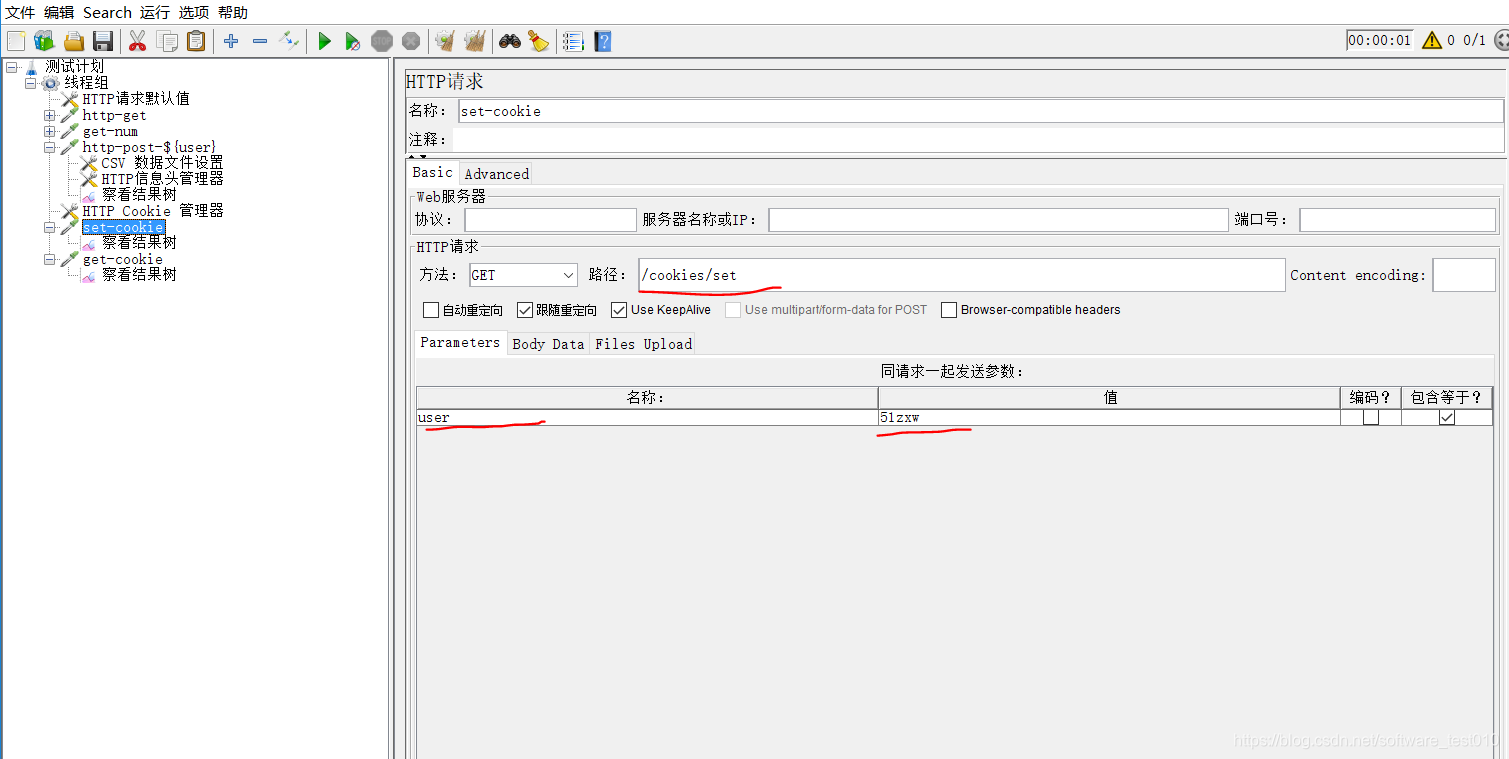Click the 协议 input field
The image size is (1509, 759).
550,220
